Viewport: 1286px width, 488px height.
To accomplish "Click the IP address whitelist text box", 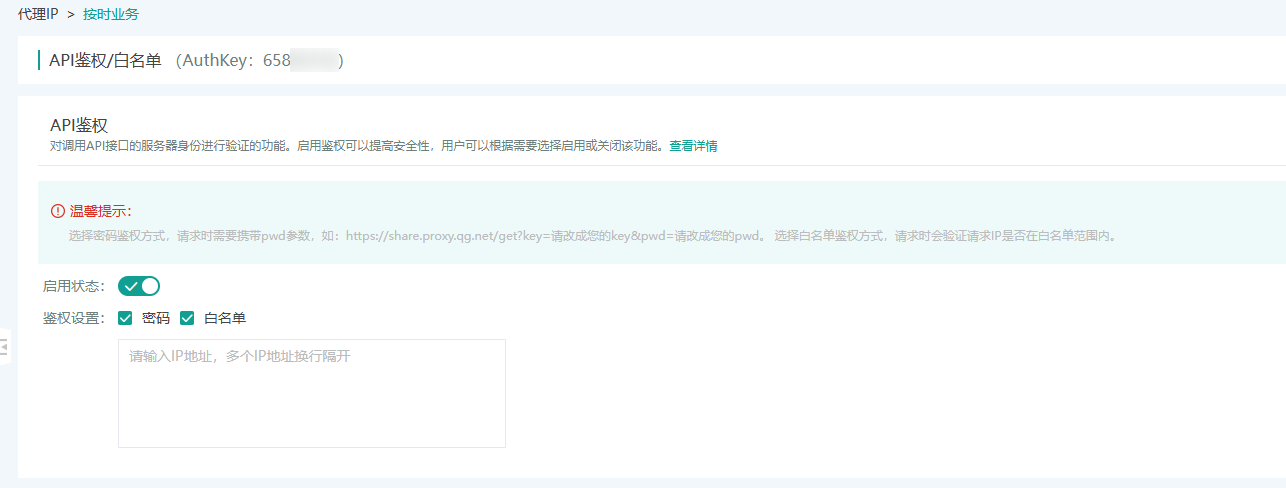I will point(311,393).
